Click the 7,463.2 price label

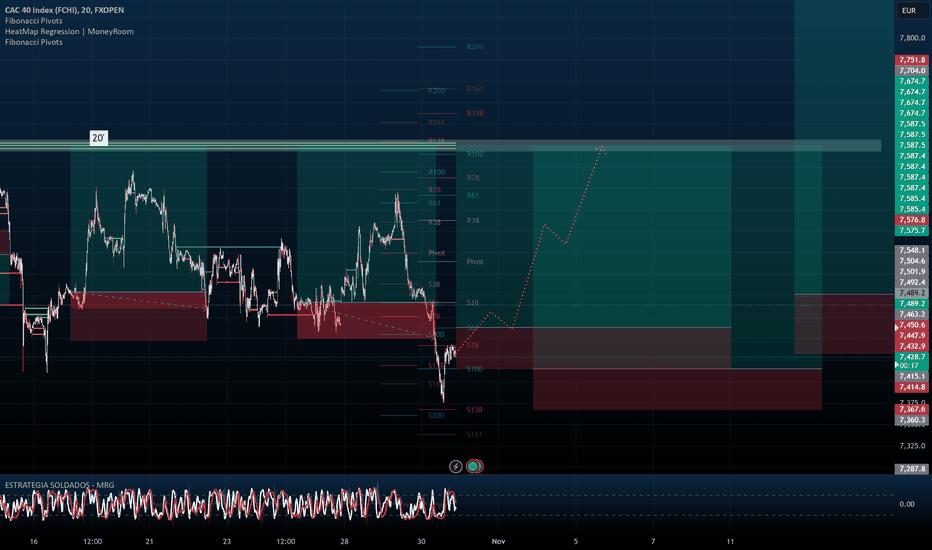point(912,315)
